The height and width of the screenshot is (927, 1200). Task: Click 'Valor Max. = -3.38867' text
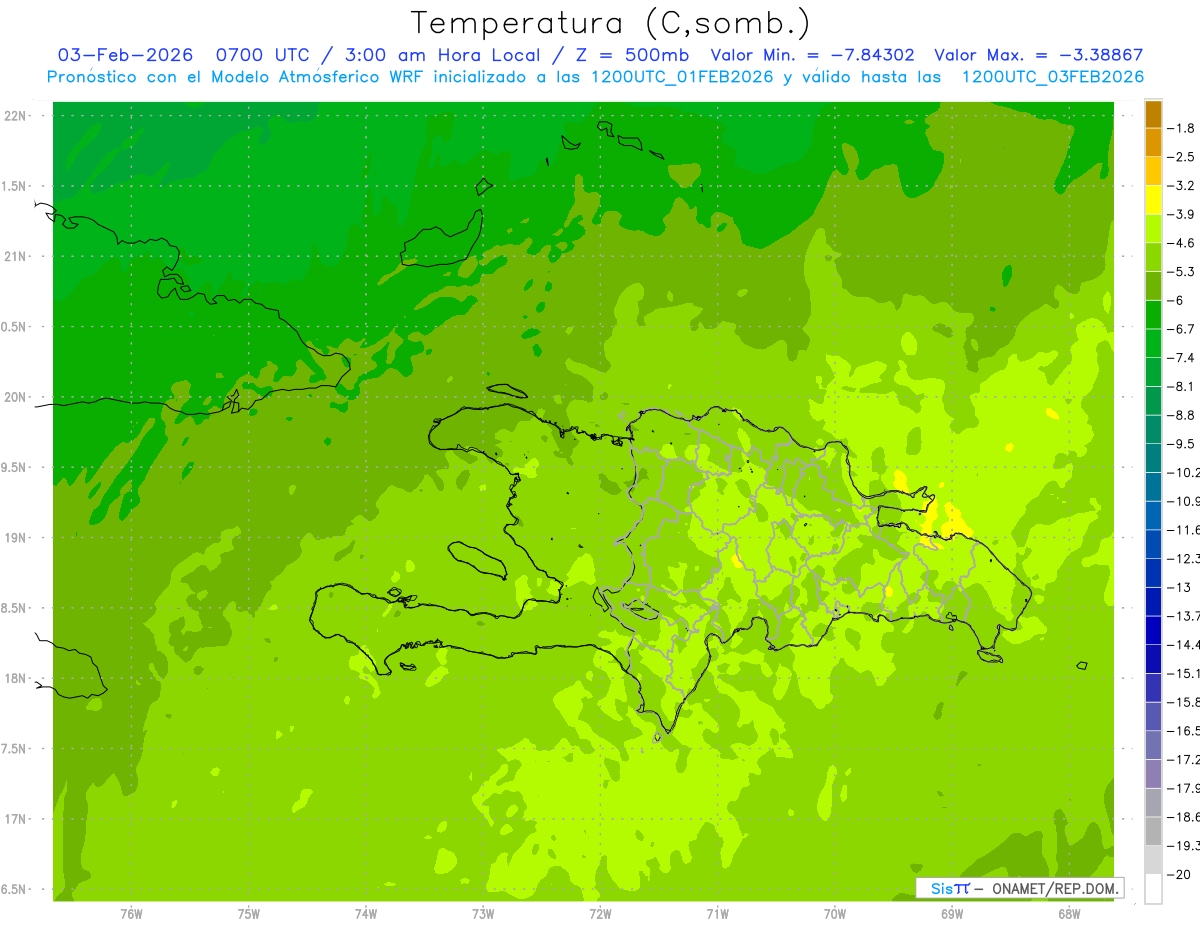pyautogui.click(x=1037, y=56)
